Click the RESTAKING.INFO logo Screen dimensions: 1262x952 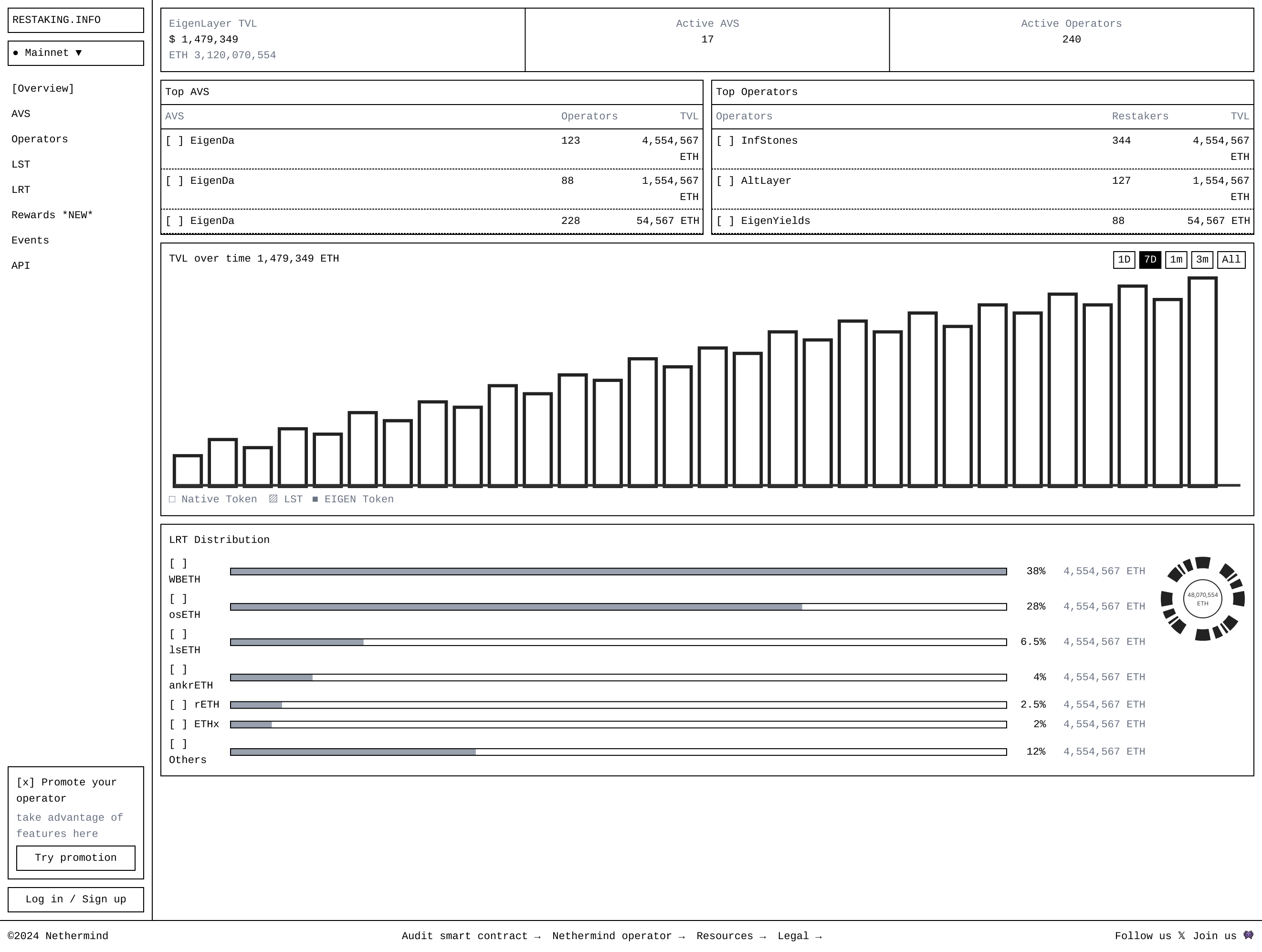click(76, 21)
